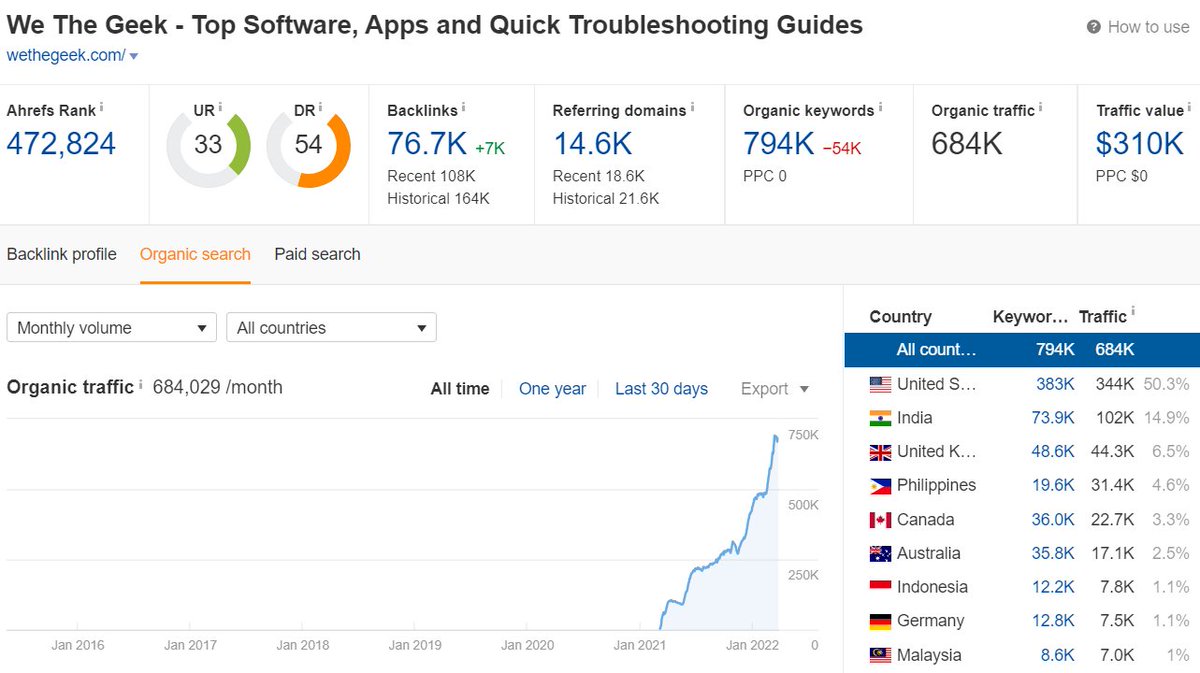Open the All countries filter dropdown
The width and height of the screenshot is (1200, 673).
(333, 327)
